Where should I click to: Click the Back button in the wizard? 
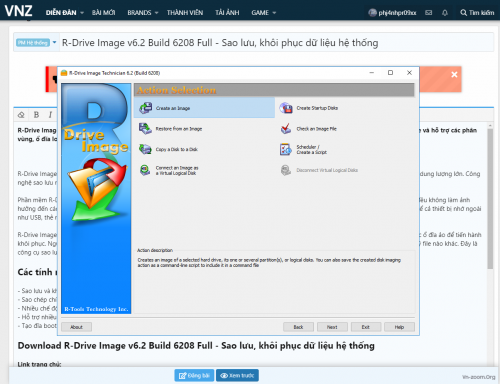[x=298, y=327]
